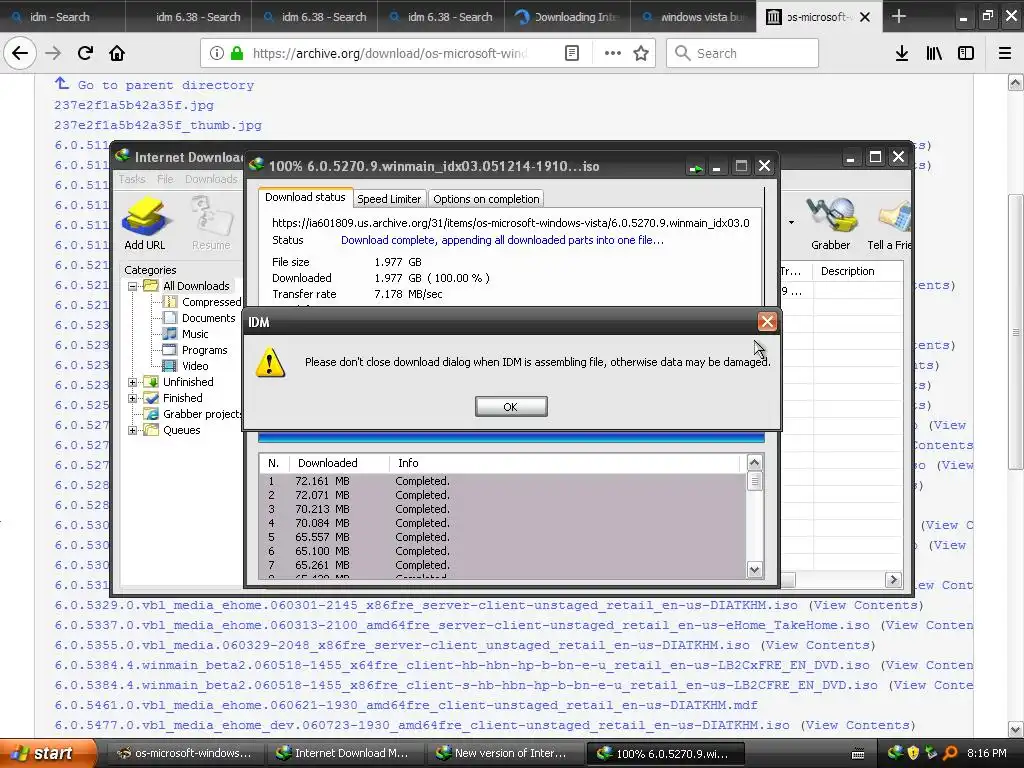This screenshot has width=1024, height=768.
Task: Click the Add URL toolbar icon
Action: (145, 223)
